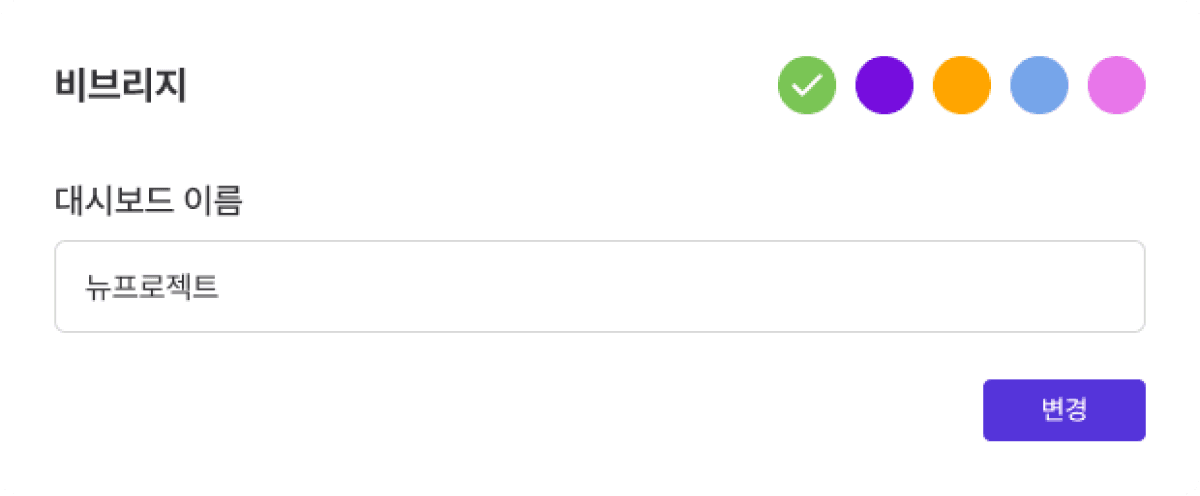Place cursor in the dashboard name textbox
The height and width of the screenshot is (496, 1200).
(x=599, y=286)
